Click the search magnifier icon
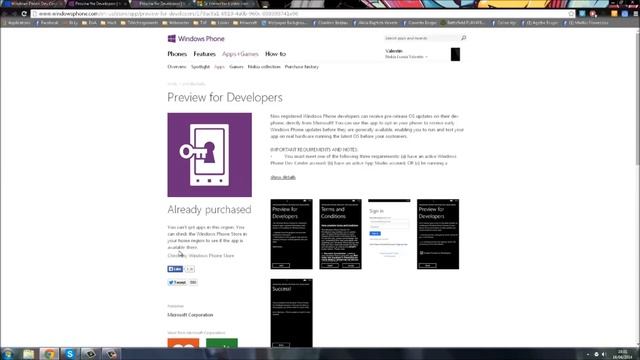The height and width of the screenshot is (360, 640). pos(463,38)
